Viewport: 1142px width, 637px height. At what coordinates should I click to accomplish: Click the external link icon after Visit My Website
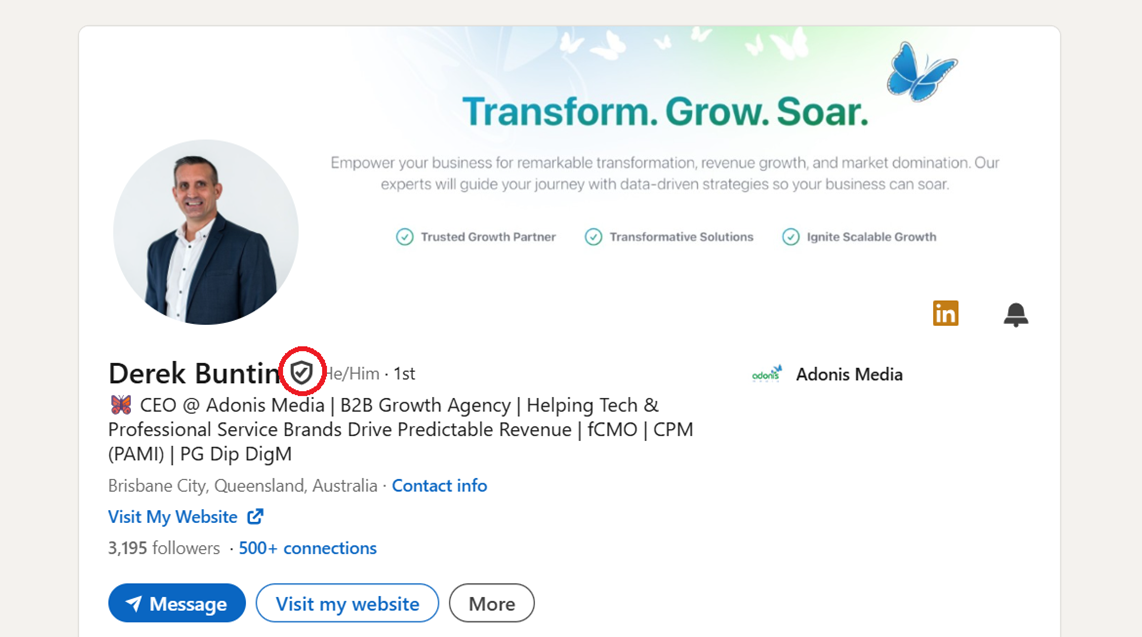pos(255,516)
